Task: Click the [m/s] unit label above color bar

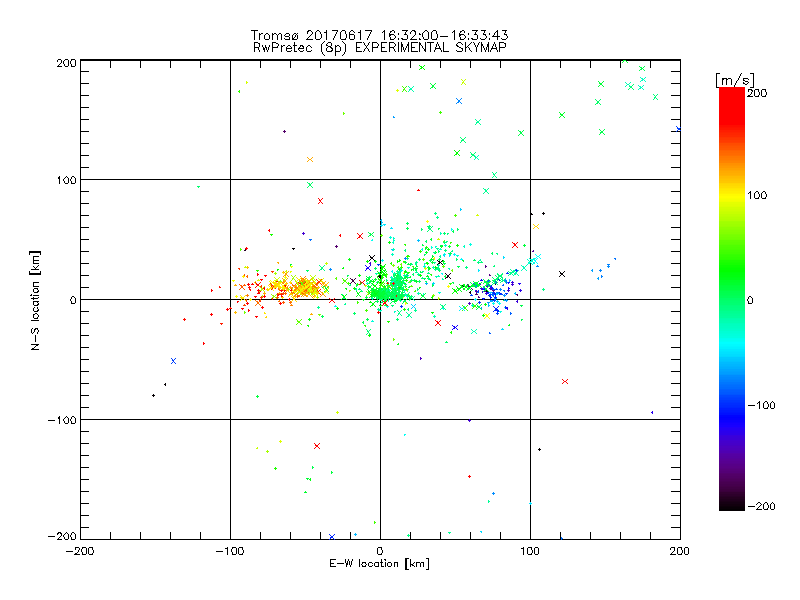Action: pyautogui.click(x=735, y=80)
